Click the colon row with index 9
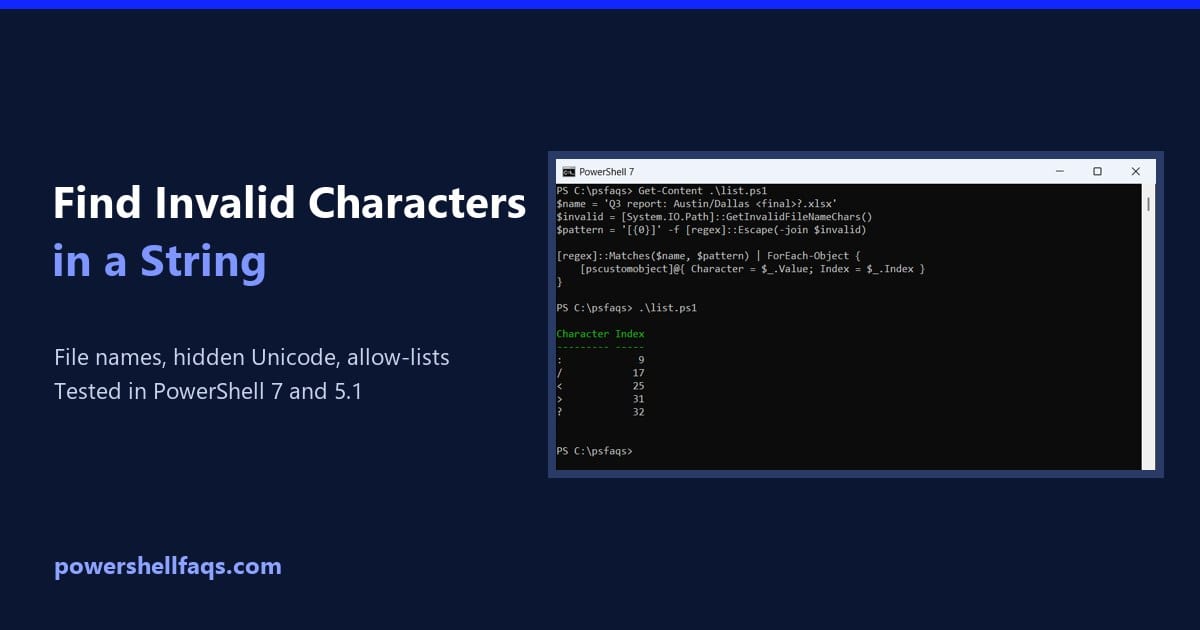The height and width of the screenshot is (630, 1200). [x=600, y=360]
